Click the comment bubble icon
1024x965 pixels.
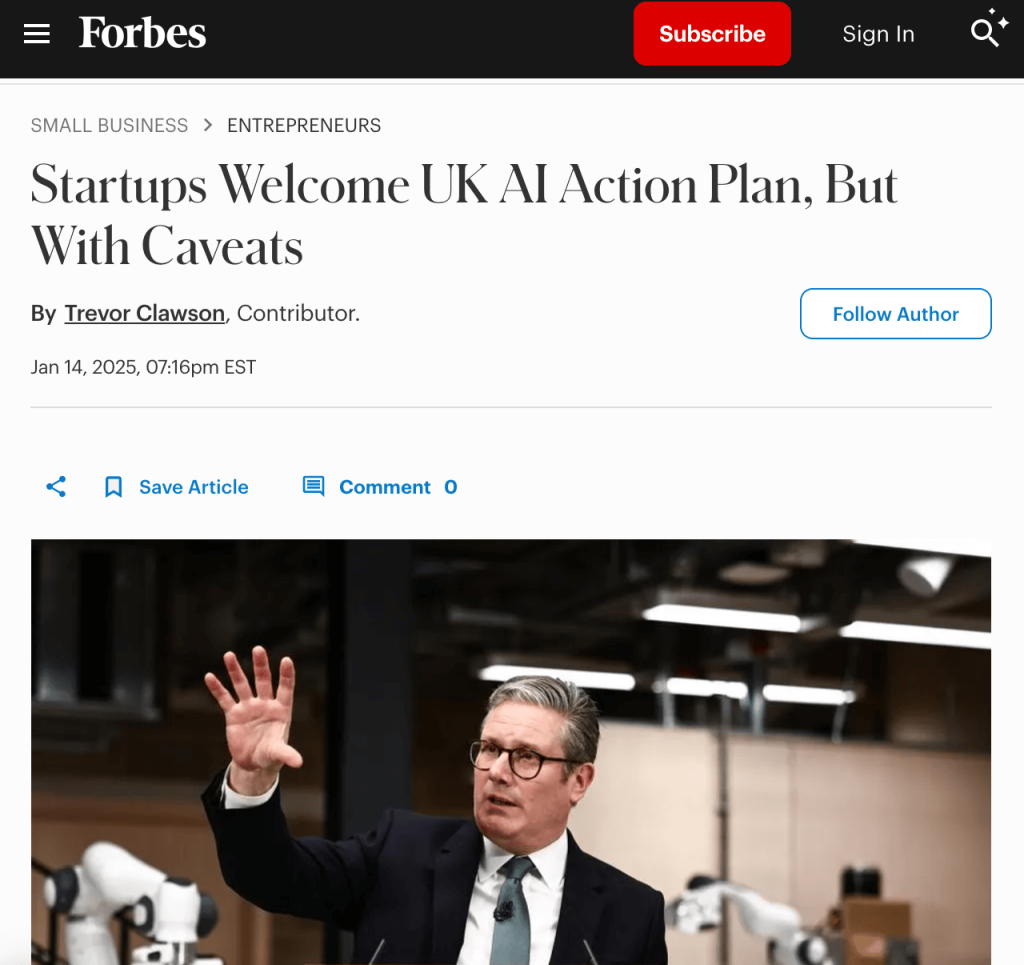click(x=314, y=487)
